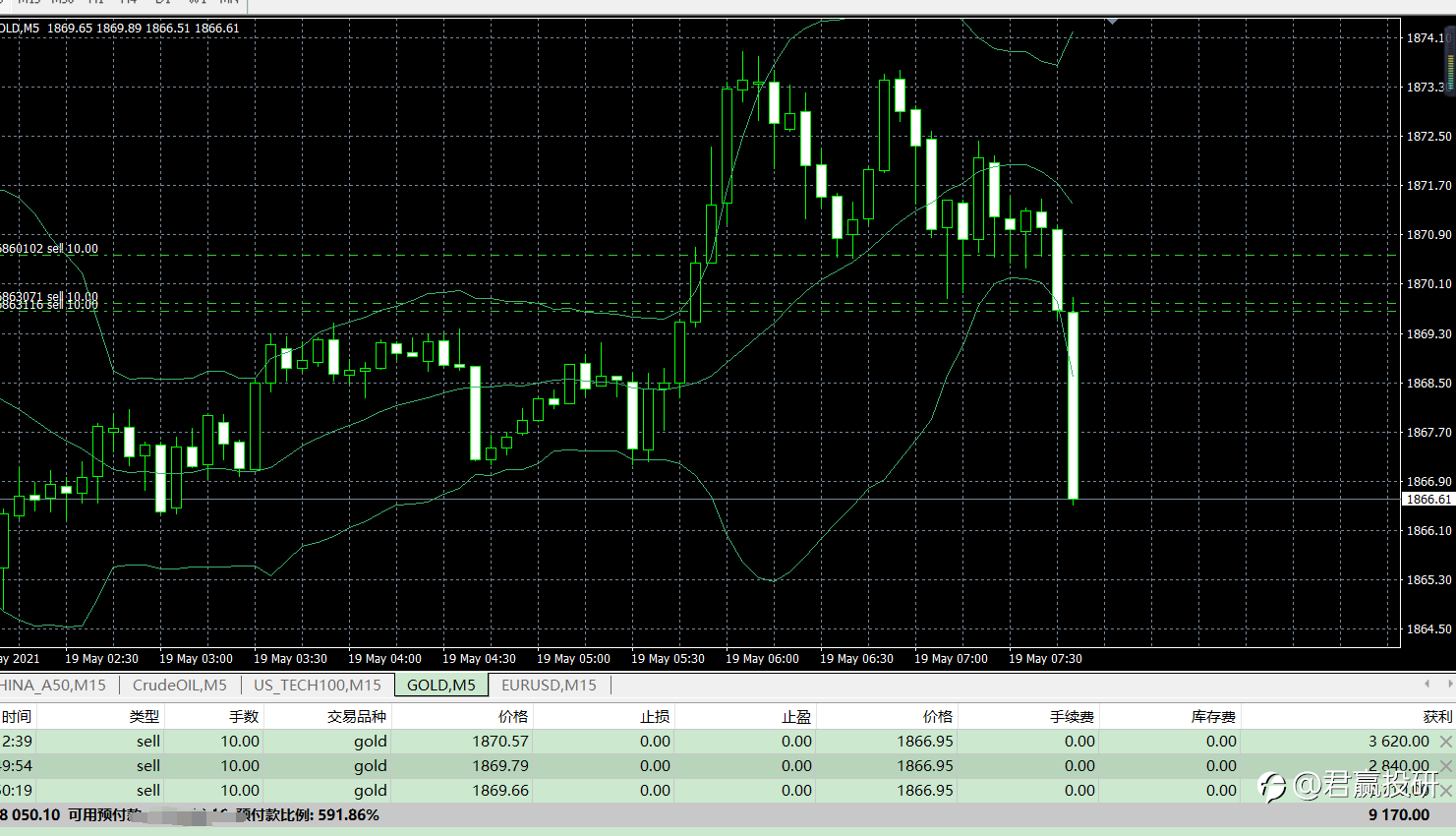
Task: Click 'sell' in the 1870.57 order row
Action: tap(148, 741)
